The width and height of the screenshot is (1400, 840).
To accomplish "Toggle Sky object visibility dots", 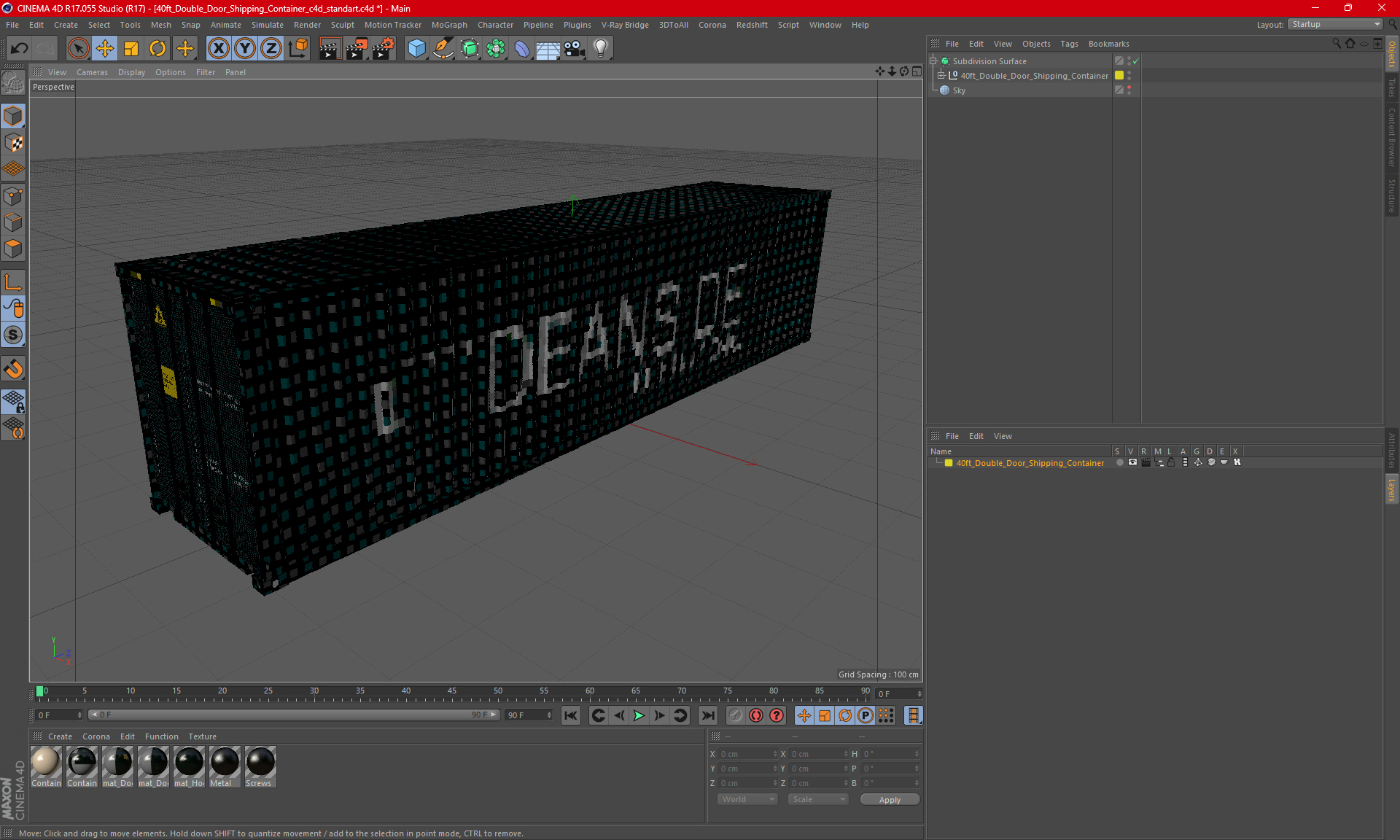I will coord(1129,90).
